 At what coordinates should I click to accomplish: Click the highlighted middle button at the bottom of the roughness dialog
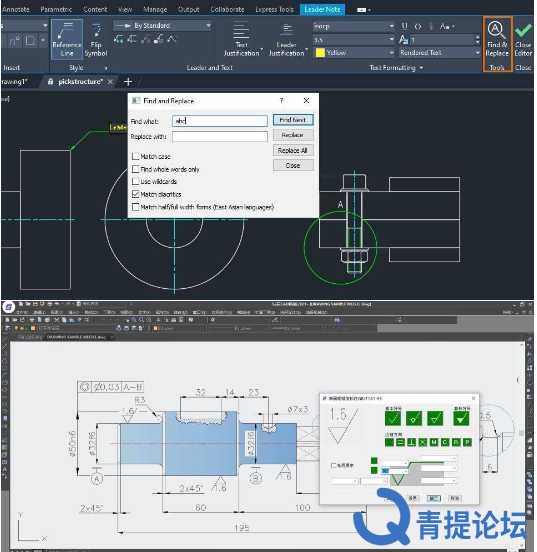pos(433,498)
